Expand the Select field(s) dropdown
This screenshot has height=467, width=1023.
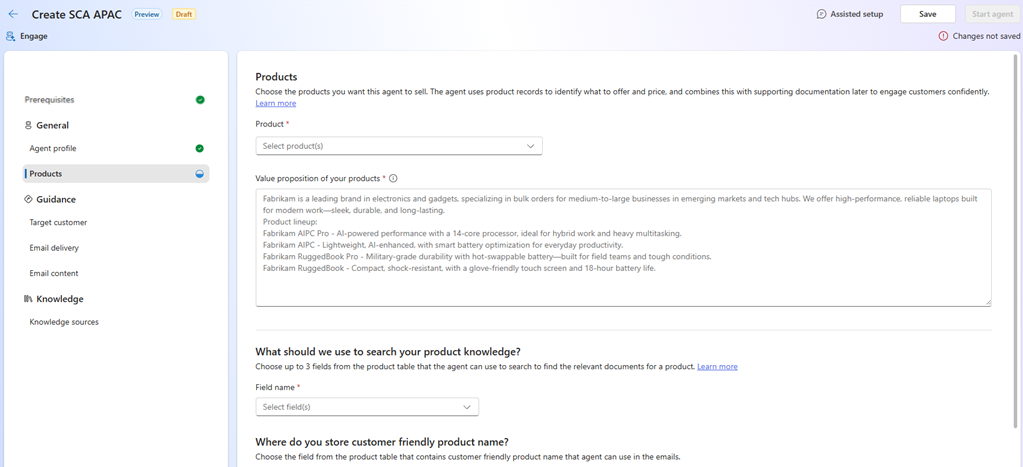coord(366,407)
